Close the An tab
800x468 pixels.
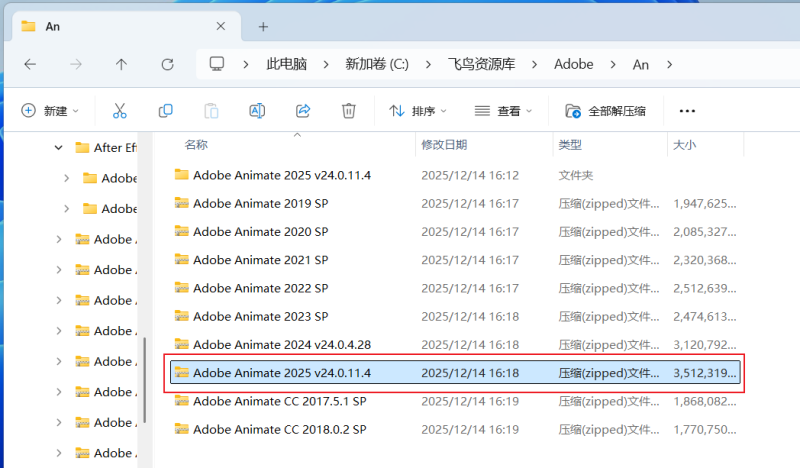(220, 26)
